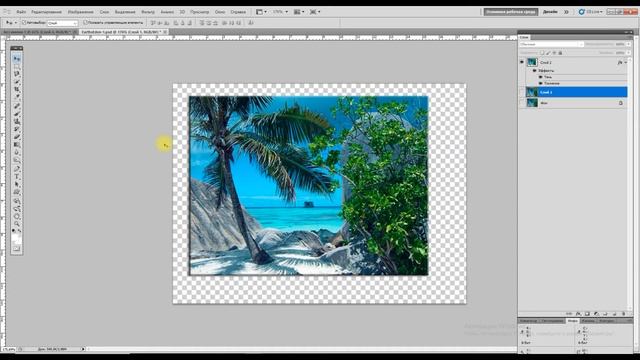Select the Rectangular Marquee tool
The image size is (640, 360).
pos(17,67)
